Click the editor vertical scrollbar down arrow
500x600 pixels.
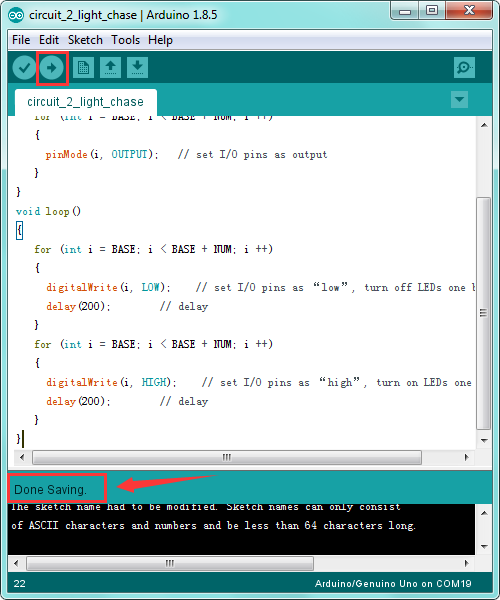click(484, 440)
